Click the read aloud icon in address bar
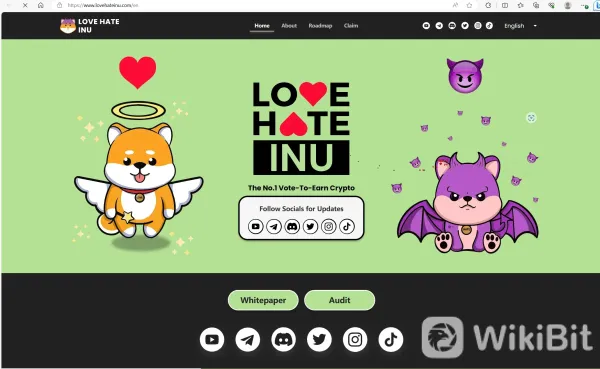600x369 pixels. (x=455, y=5)
